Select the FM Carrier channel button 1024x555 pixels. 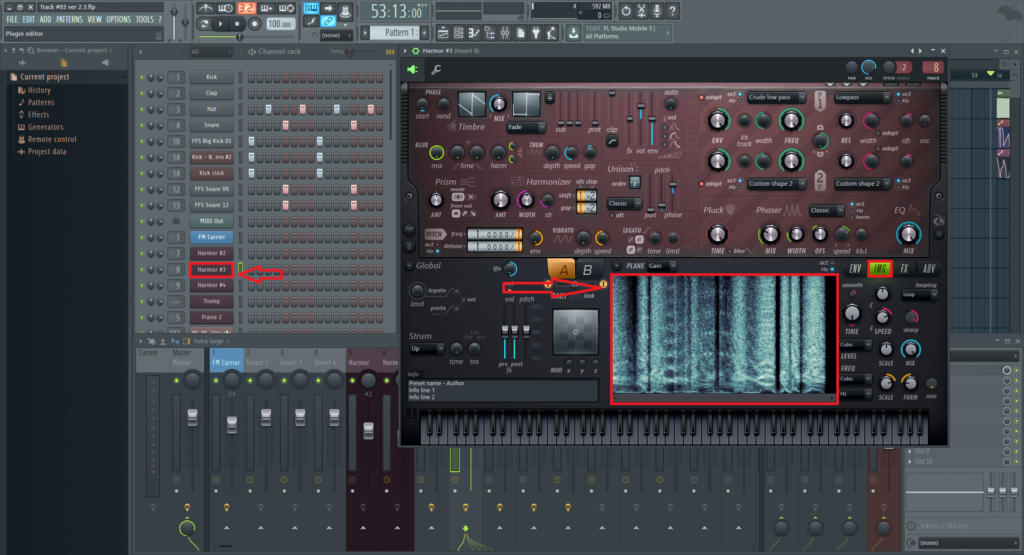(211, 237)
